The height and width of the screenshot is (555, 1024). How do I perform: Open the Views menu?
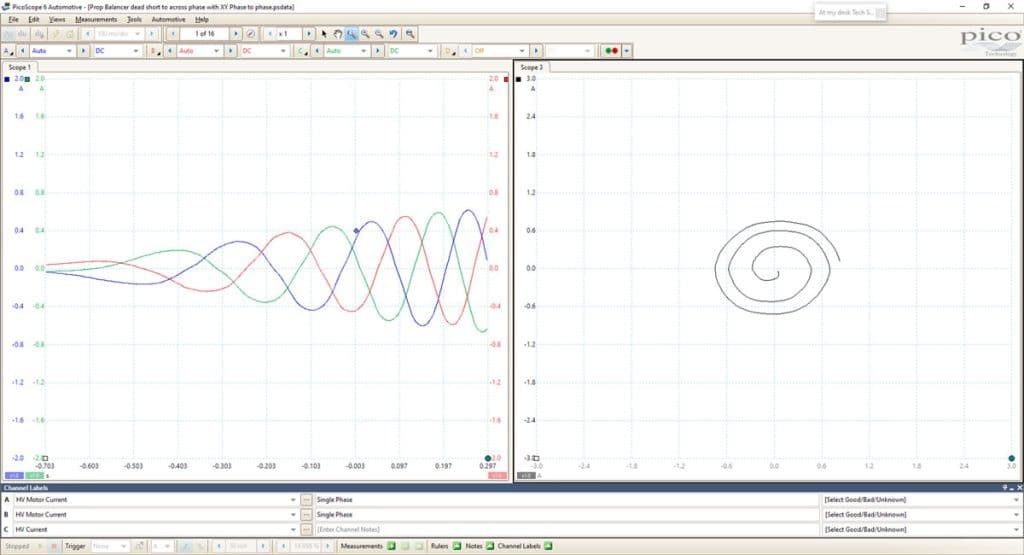click(57, 20)
